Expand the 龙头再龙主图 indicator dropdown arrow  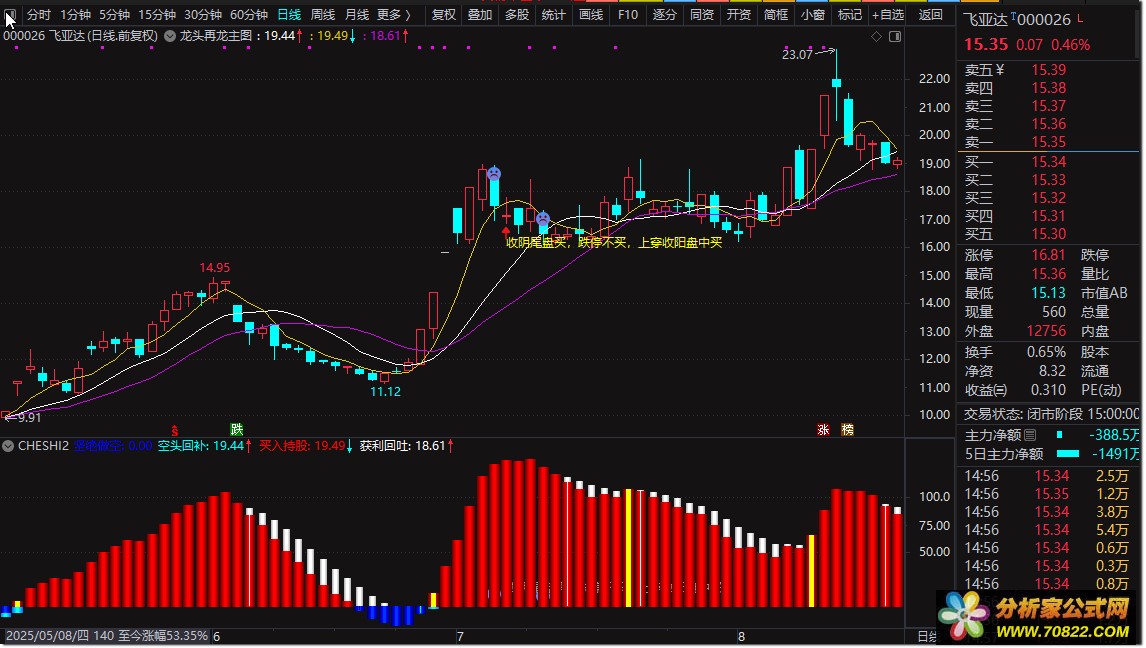pos(170,36)
